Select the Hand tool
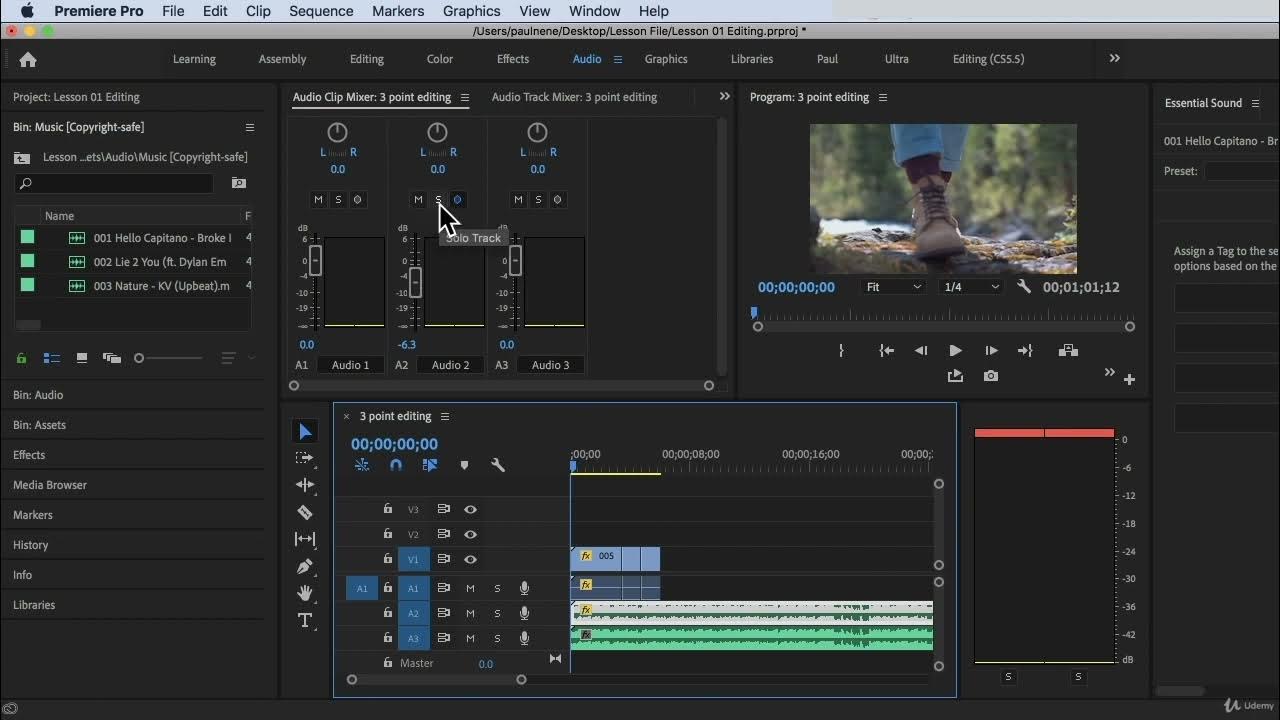This screenshot has width=1280, height=720. 305,593
